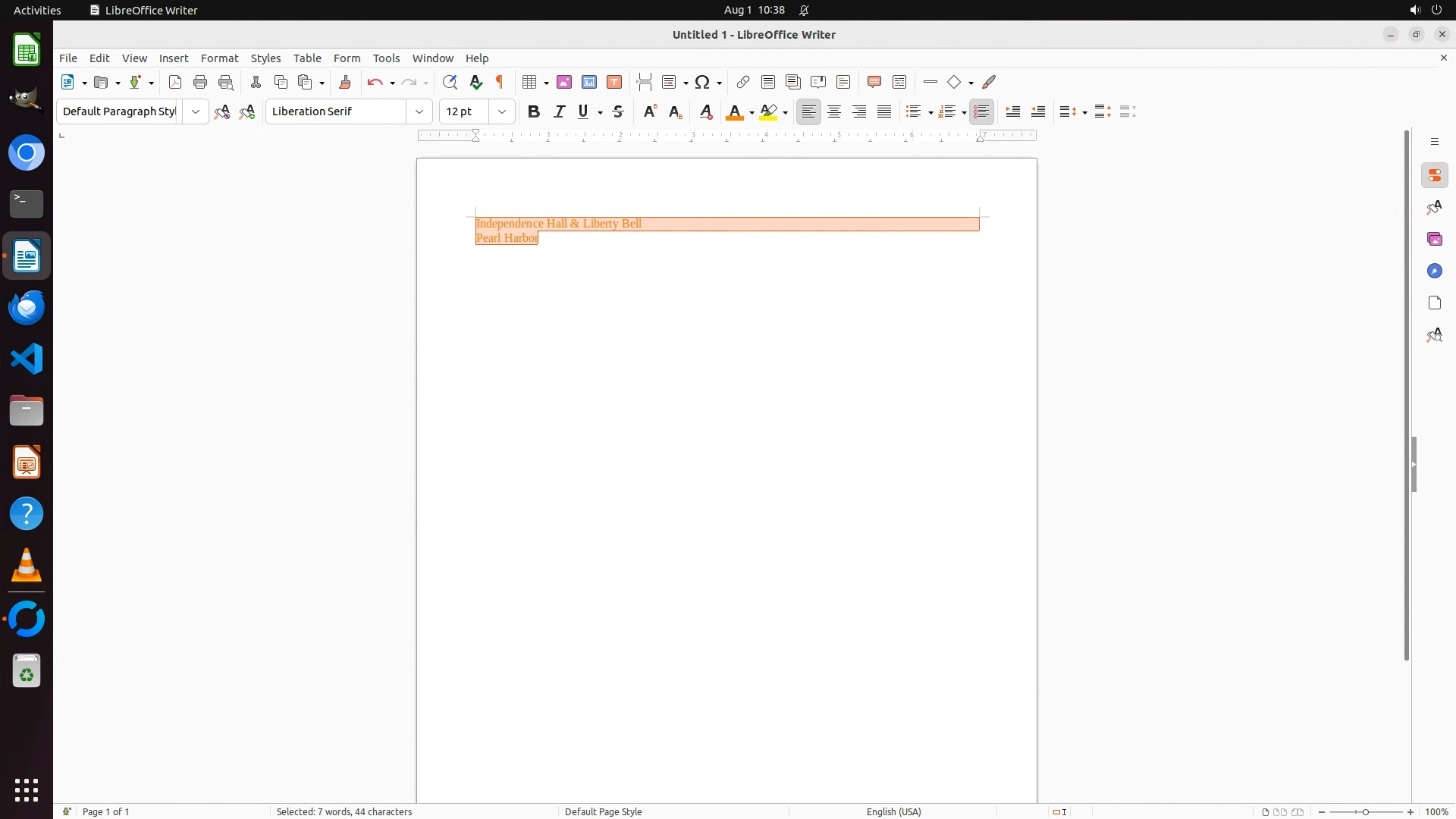Viewport: 1456px width, 819px height.
Task: Open the Navigator panel in the sidebar
Action: click(x=1434, y=271)
